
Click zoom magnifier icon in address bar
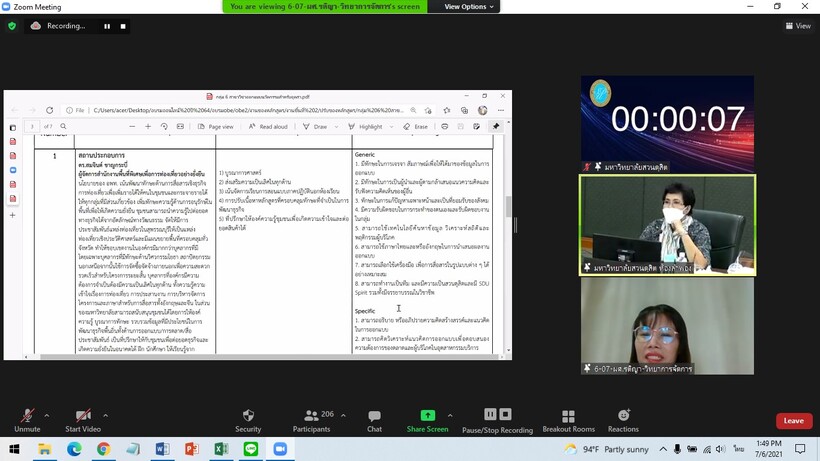413,110
